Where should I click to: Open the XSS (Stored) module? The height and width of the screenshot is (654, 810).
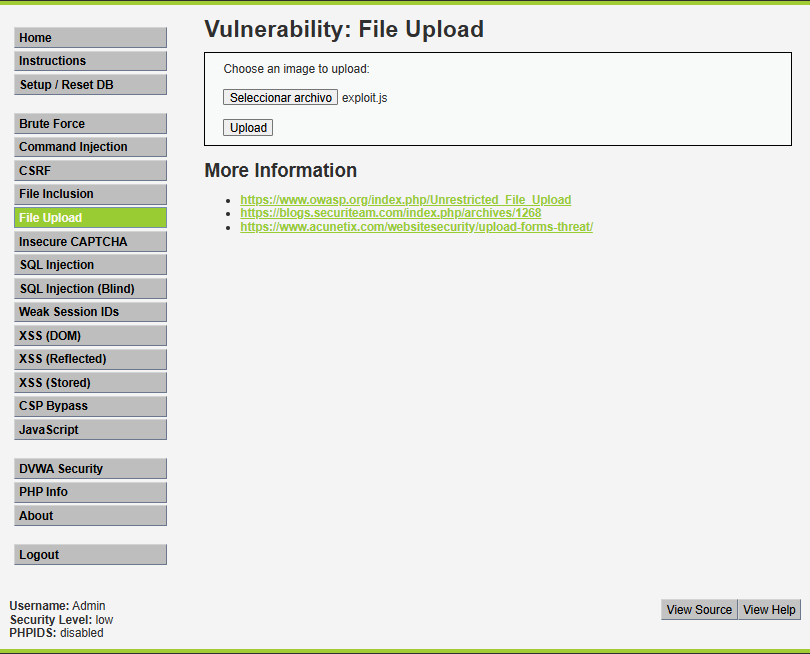[90, 383]
